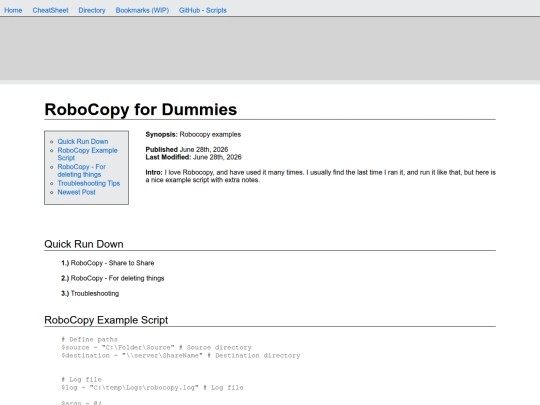Visit the GitHub - Scripts link

(x=202, y=10)
